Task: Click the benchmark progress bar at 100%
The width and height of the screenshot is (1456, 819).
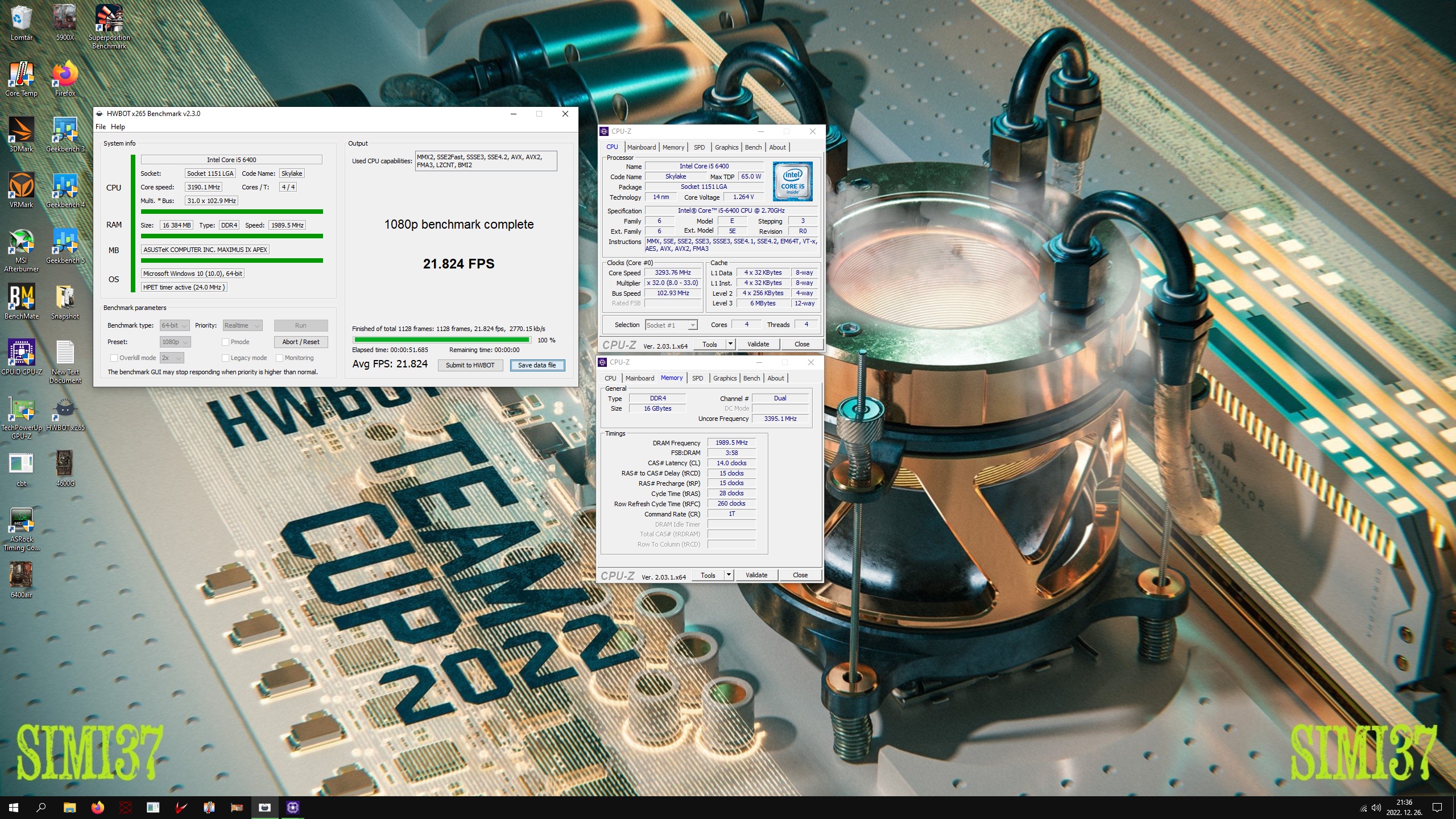Action: [442, 340]
